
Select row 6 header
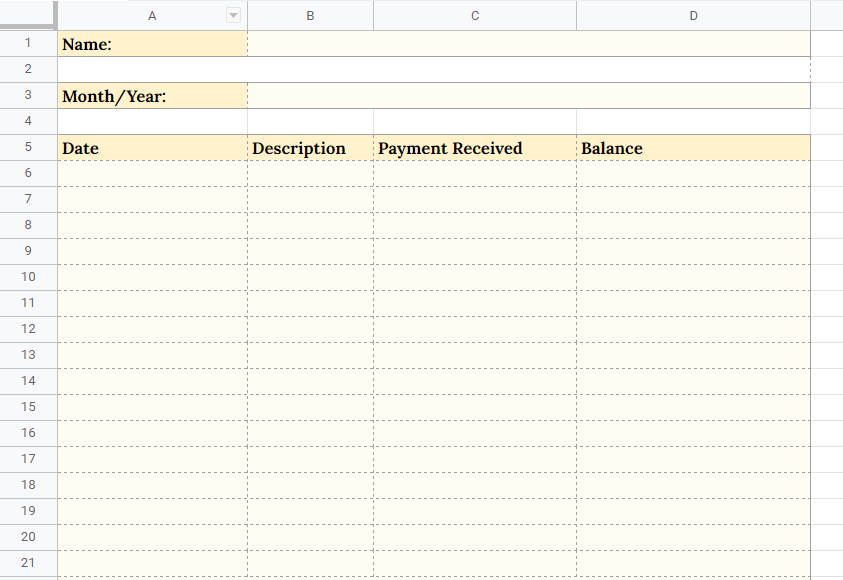28,174
